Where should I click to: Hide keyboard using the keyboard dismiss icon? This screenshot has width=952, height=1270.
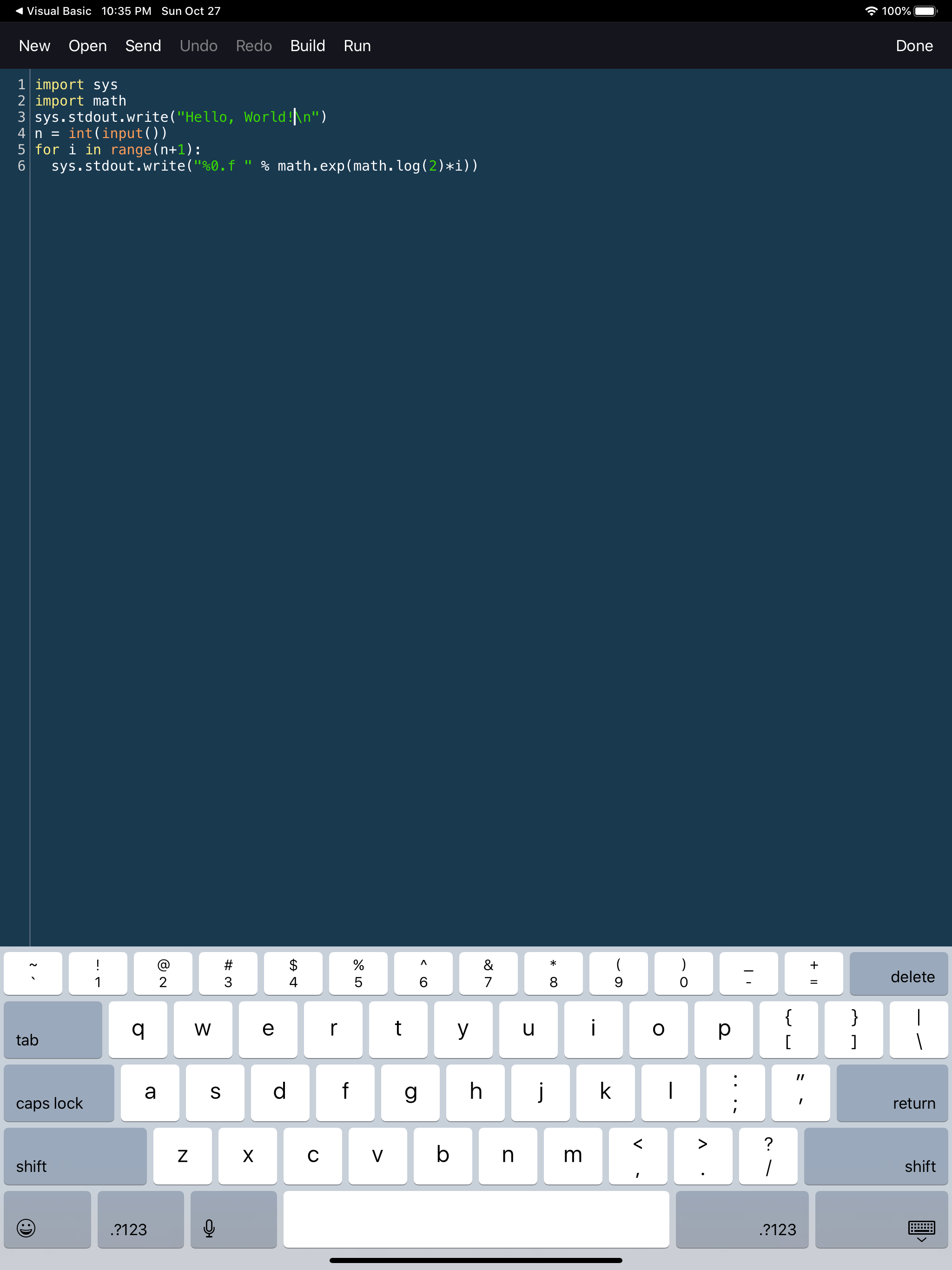click(921, 1229)
